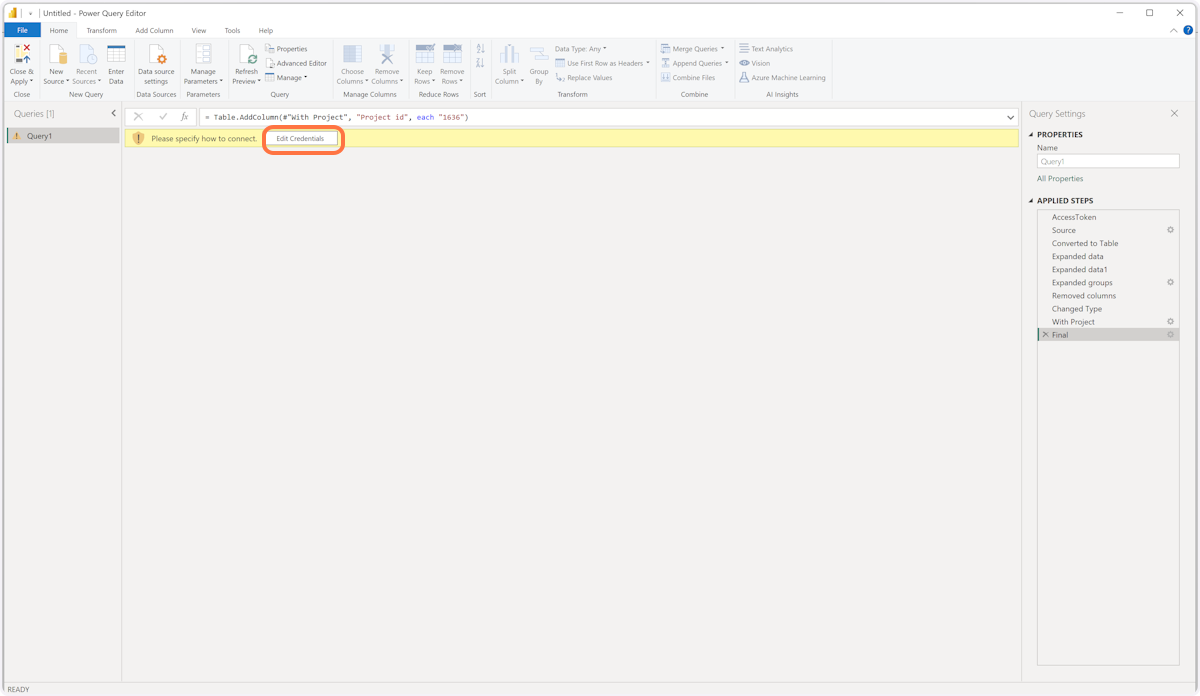Open the New Source icon
This screenshot has width=1200, height=696.
coord(56,55)
